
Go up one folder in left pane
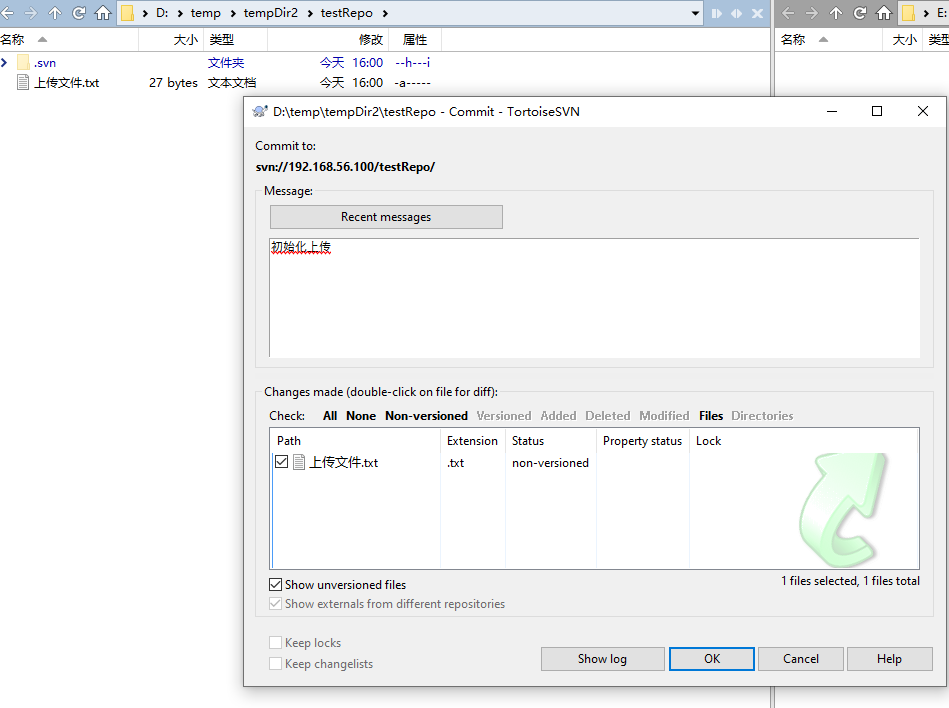pyautogui.click(x=54, y=13)
